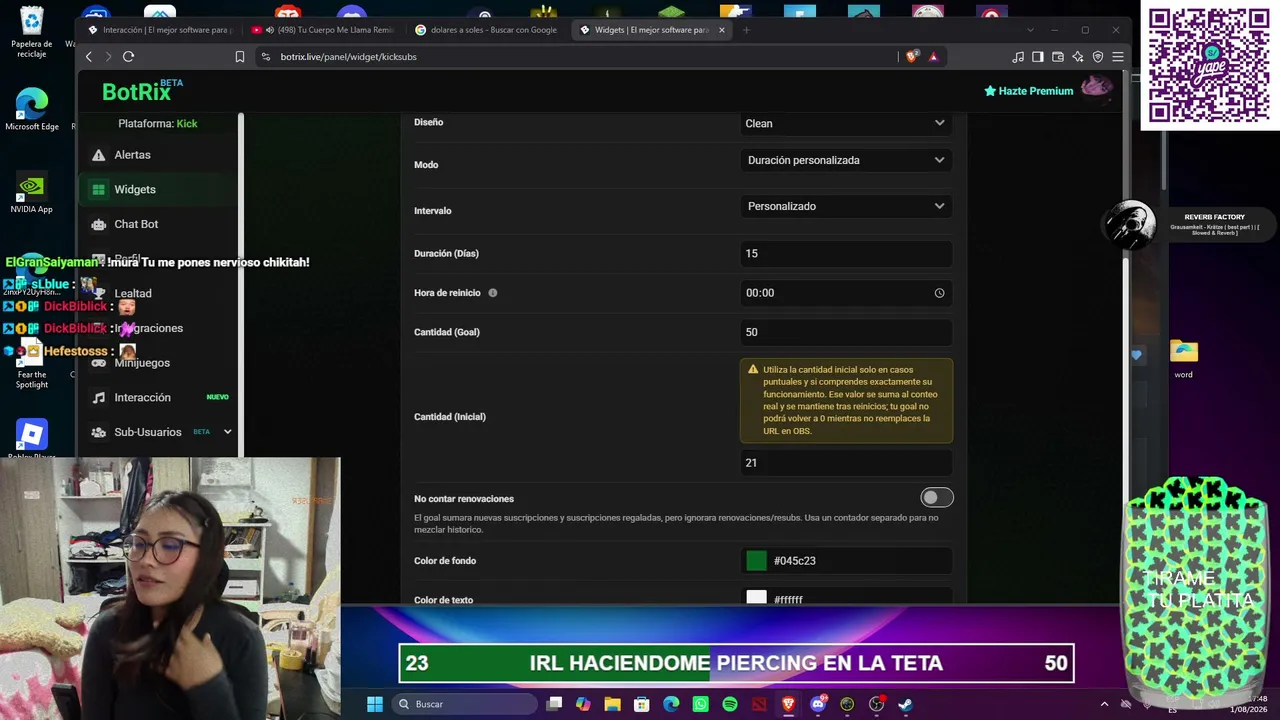
Task: Switch to the Tu Cuerpo Me Llama tab
Action: pyautogui.click(x=325, y=30)
